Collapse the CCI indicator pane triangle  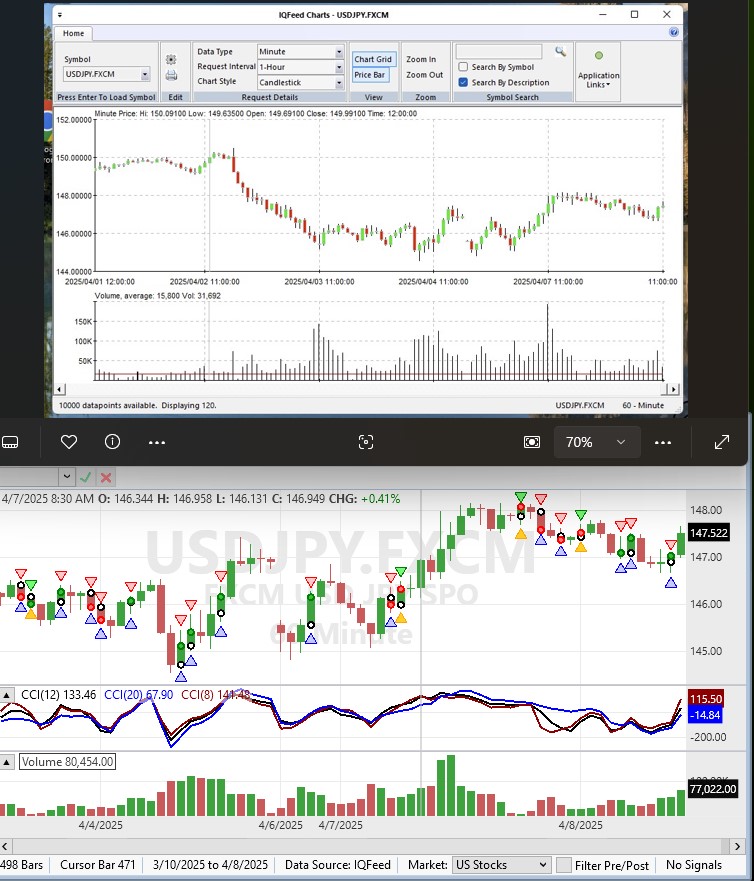coord(7,695)
